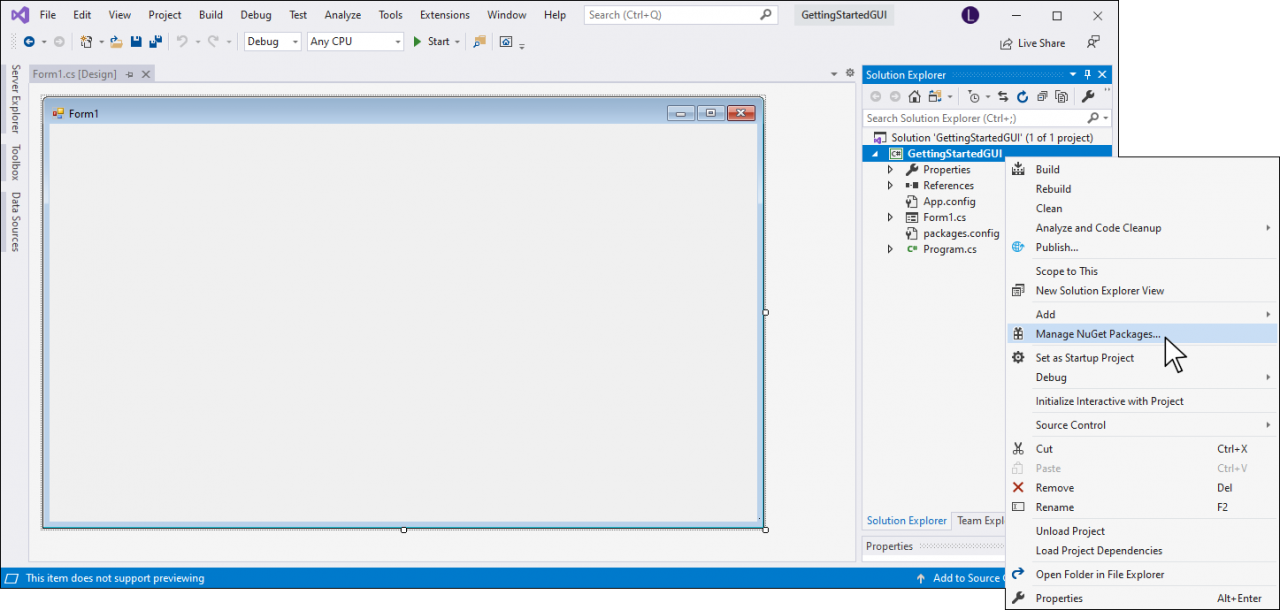Click the browser window icon after Start
1280x610 pixels.
506,42
